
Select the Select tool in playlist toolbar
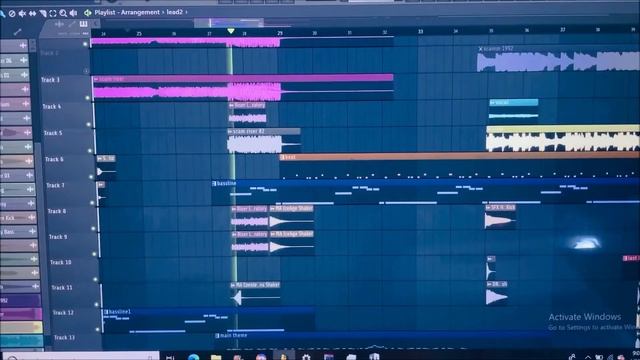coord(53,13)
